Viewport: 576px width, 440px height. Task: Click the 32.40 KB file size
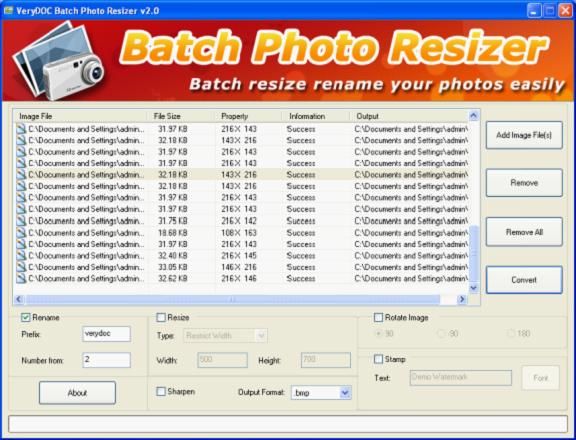[x=173, y=255]
